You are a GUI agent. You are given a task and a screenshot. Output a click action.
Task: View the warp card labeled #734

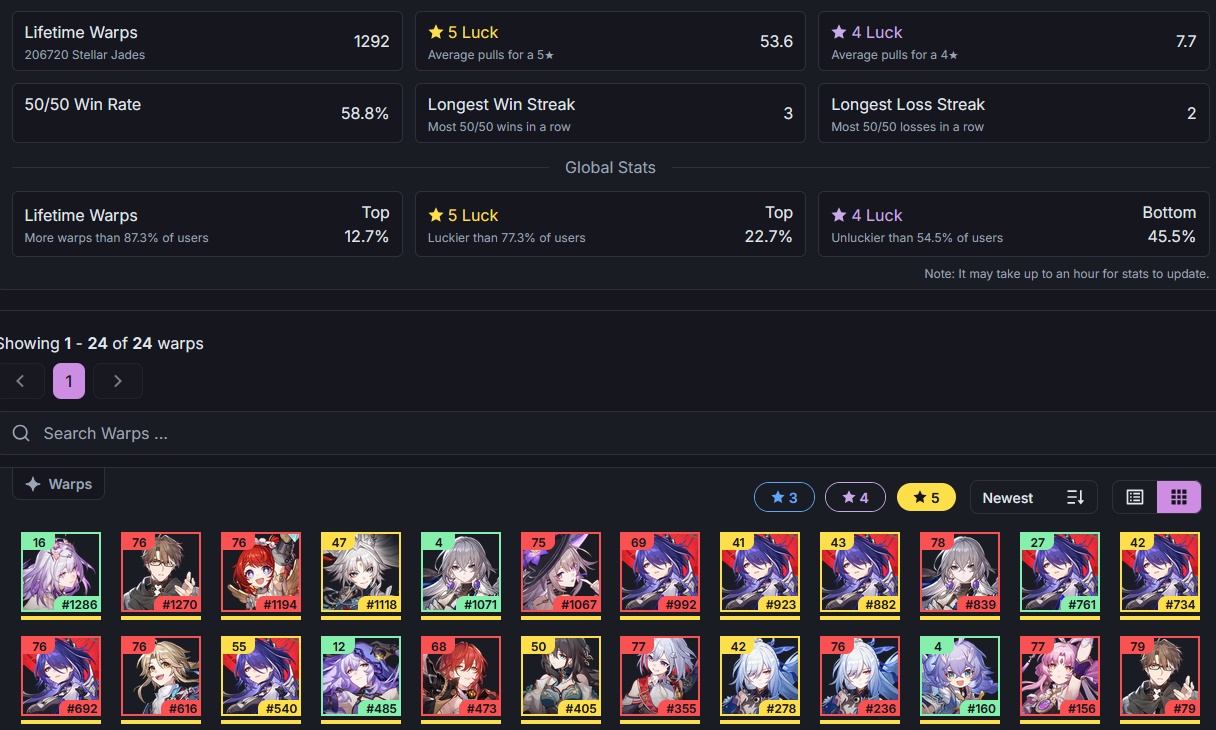(1160, 572)
